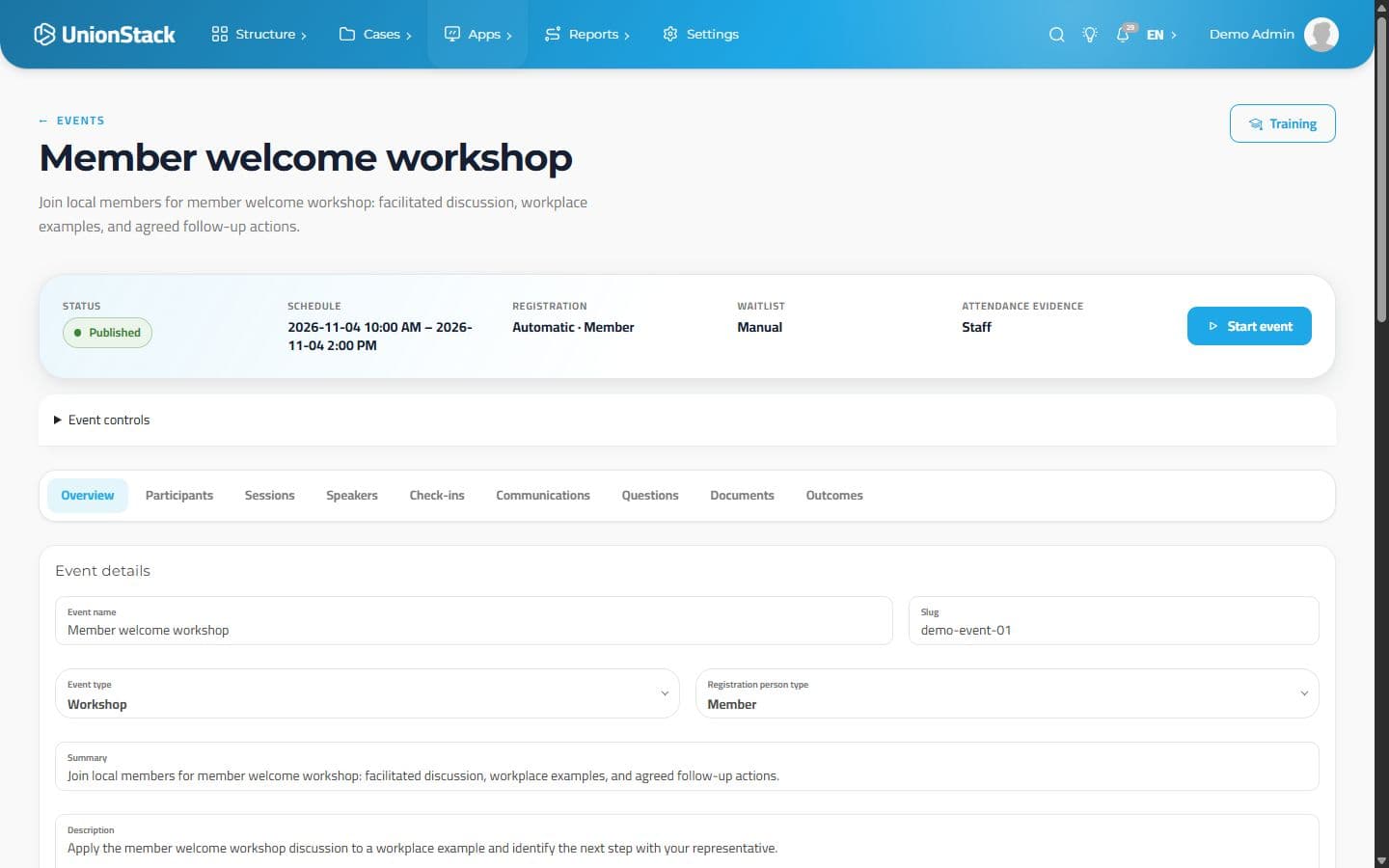Click the 'Event details' section heading
Image resolution: width=1389 pixels, height=868 pixels.
pyautogui.click(x=103, y=571)
